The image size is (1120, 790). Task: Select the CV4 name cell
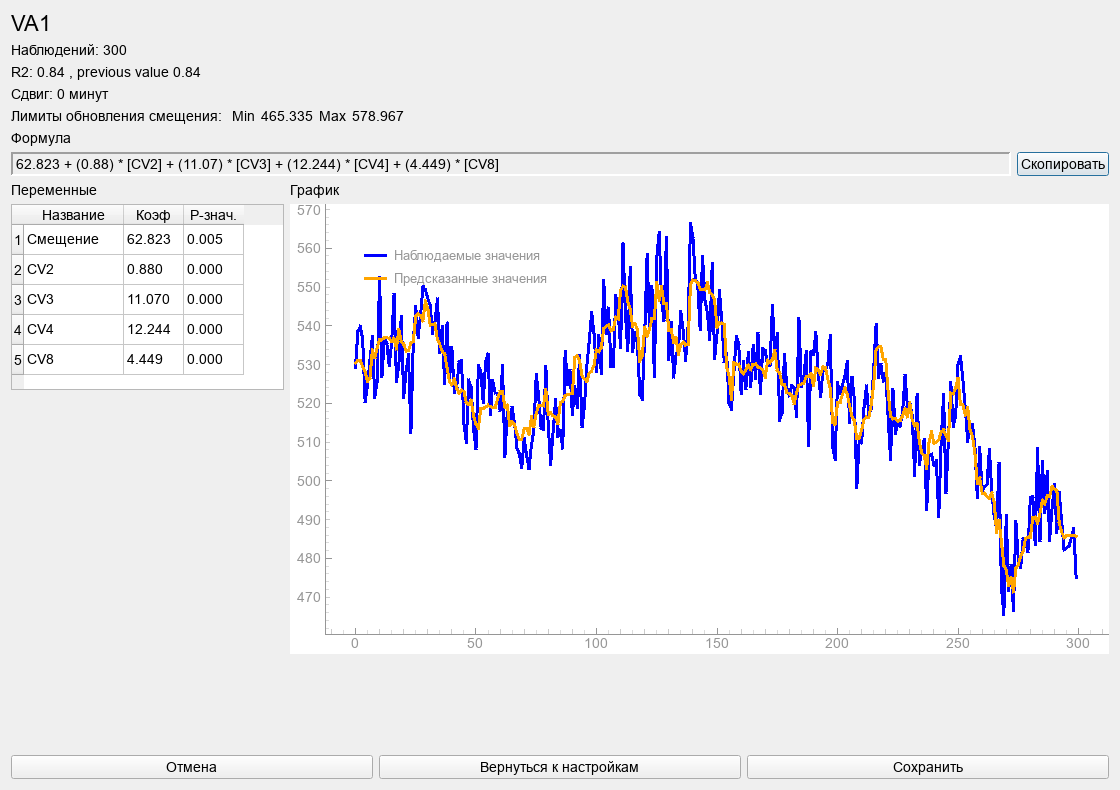coord(74,329)
